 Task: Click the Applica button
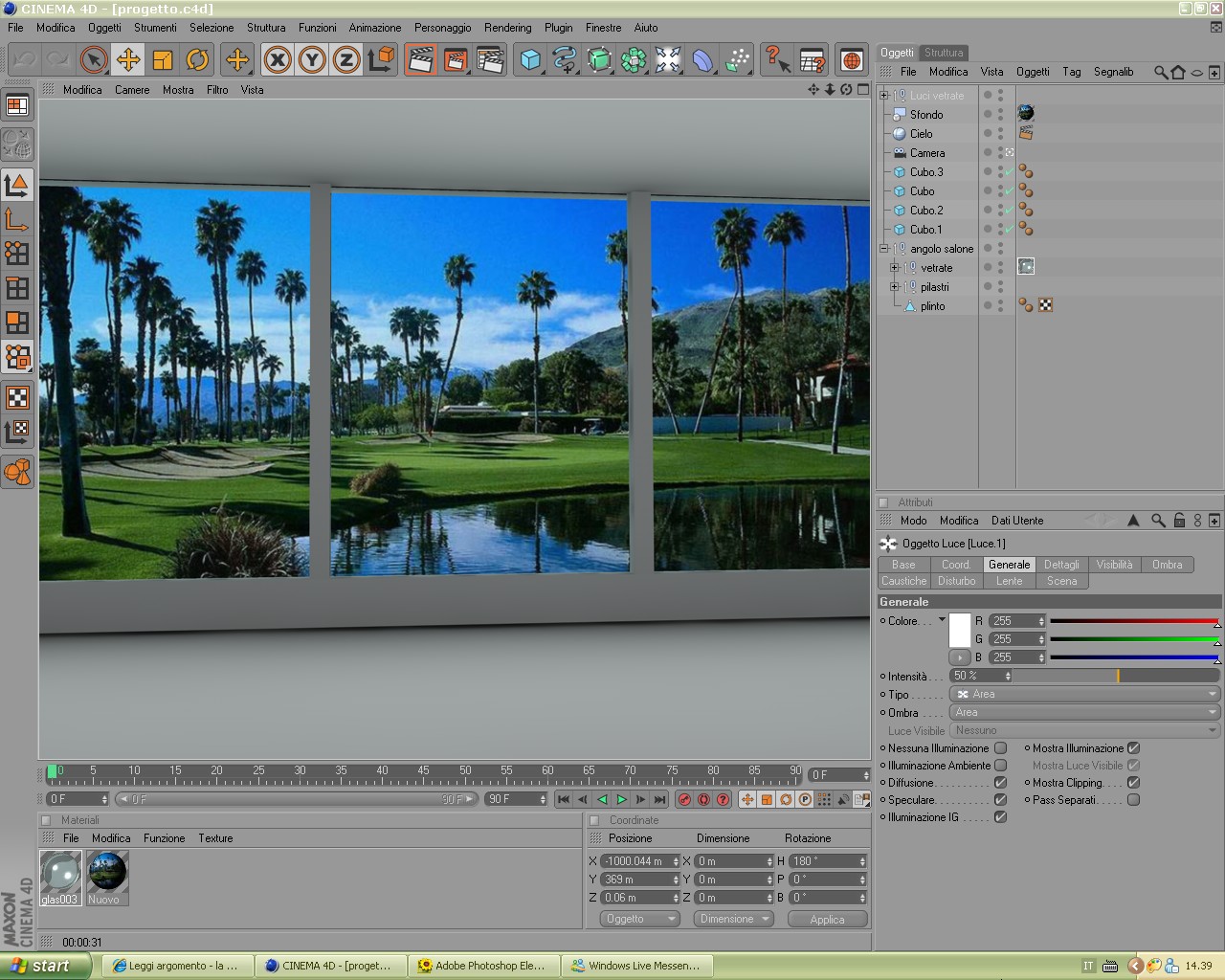827,919
